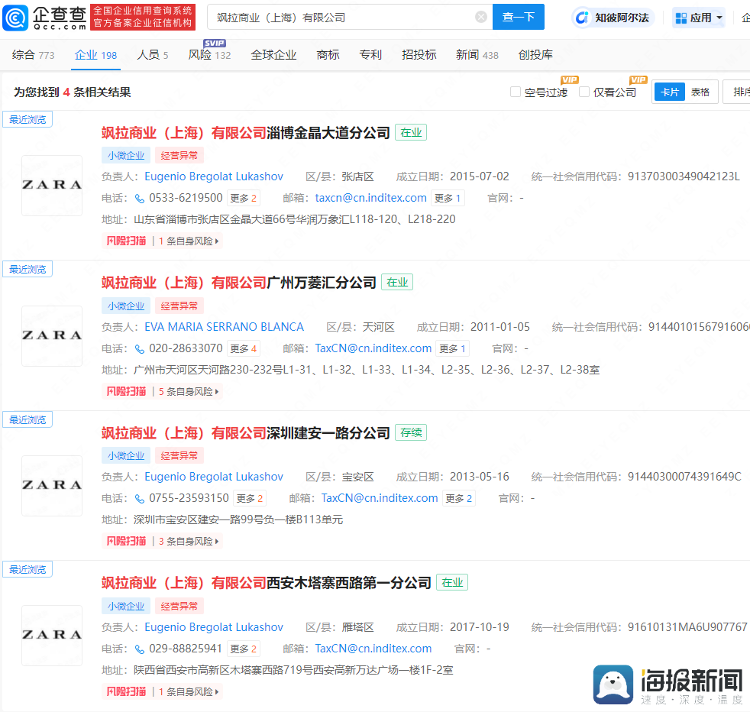750x712 pixels.
Task: Expand 更多 4 phones for 020-28633070
Action: tap(243, 349)
